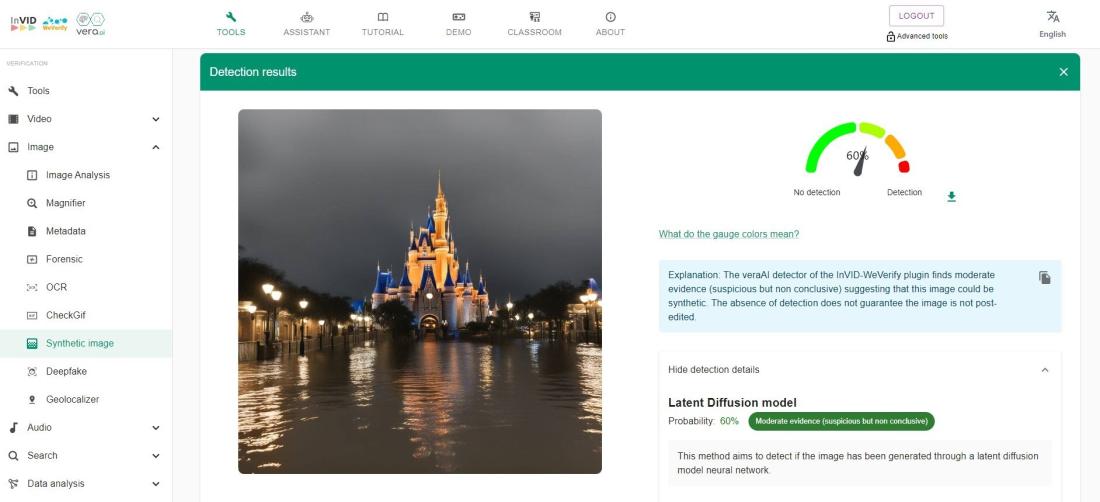Click the Audio music note icon
Image resolution: width=1100 pixels, height=502 pixels.
13,428
